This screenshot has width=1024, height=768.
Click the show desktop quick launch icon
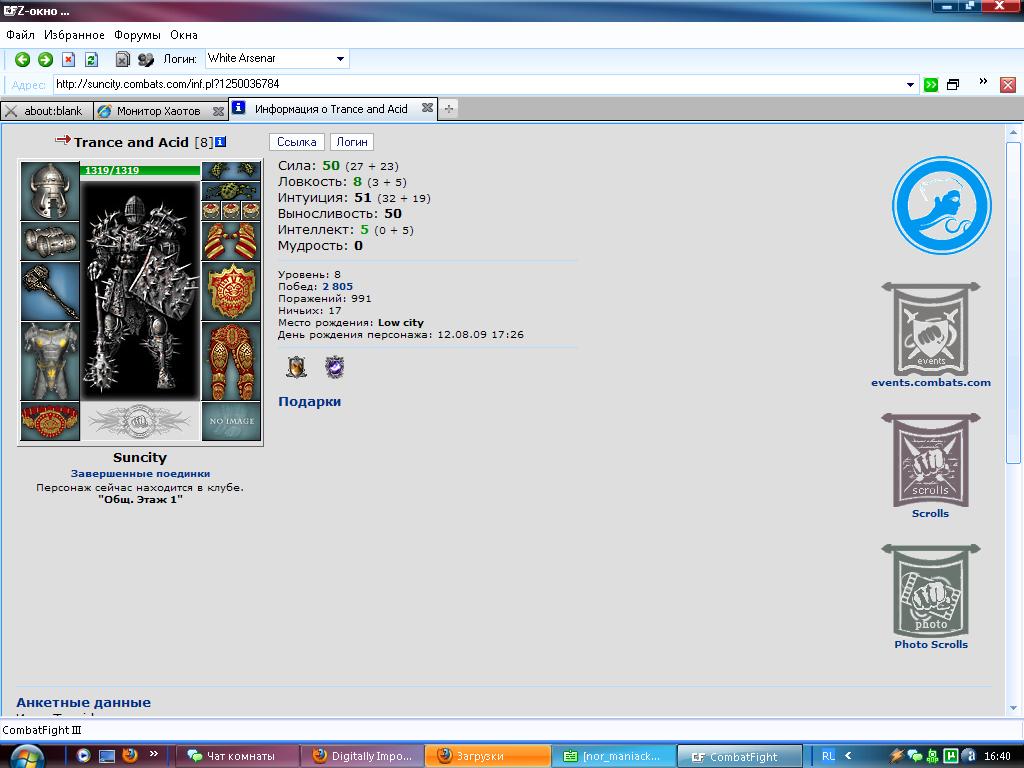[106, 756]
